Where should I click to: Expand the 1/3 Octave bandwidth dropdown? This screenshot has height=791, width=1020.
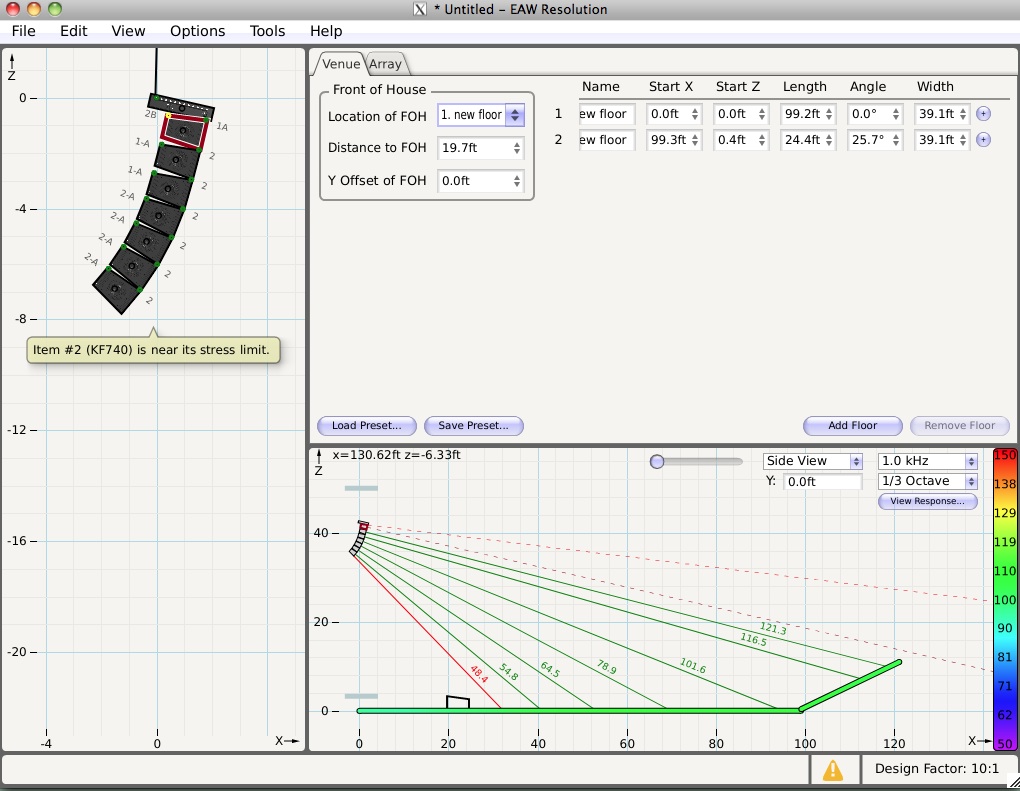pos(927,481)
